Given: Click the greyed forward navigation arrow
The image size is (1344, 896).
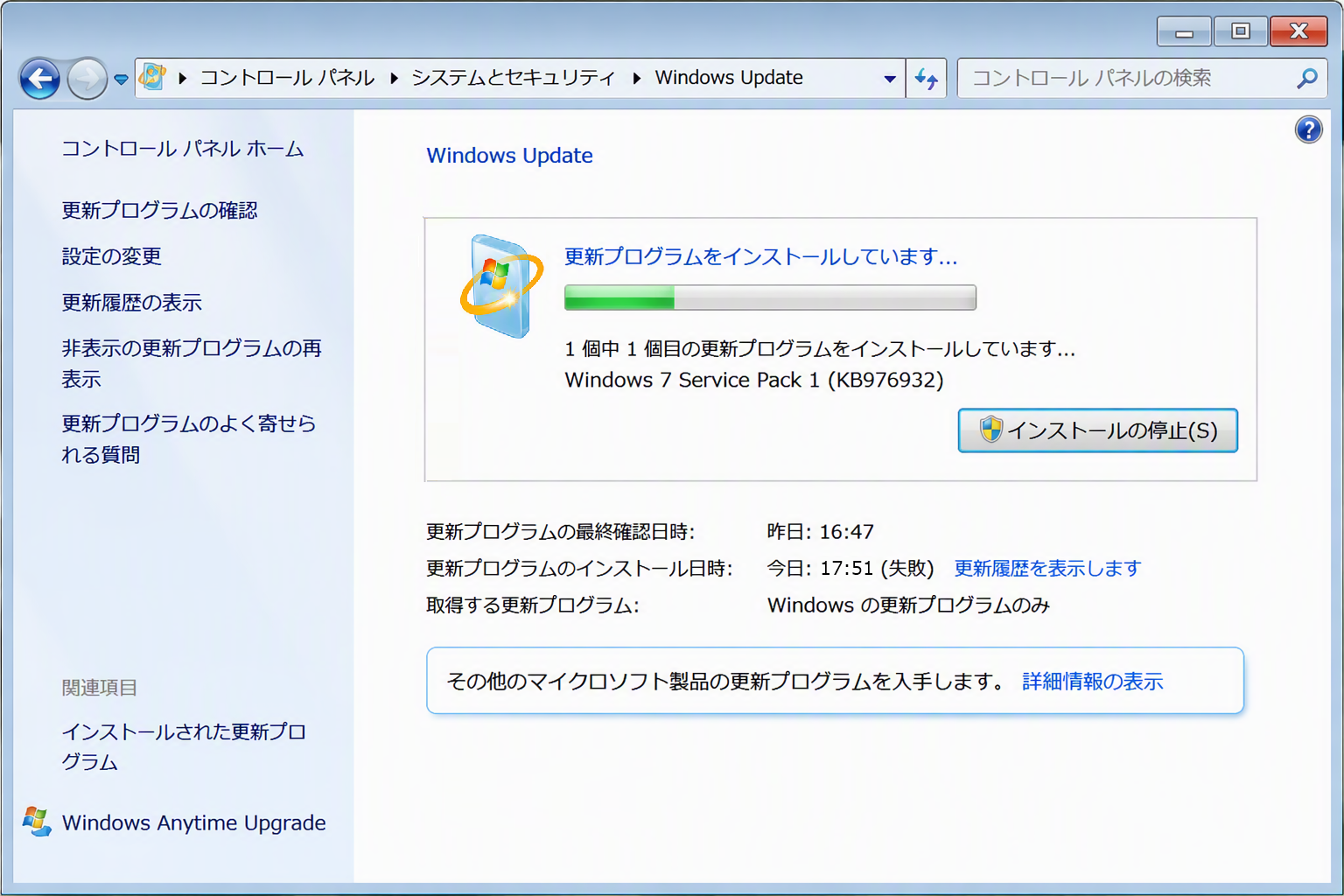Looking at the screenshot, I should coord(87,80).
